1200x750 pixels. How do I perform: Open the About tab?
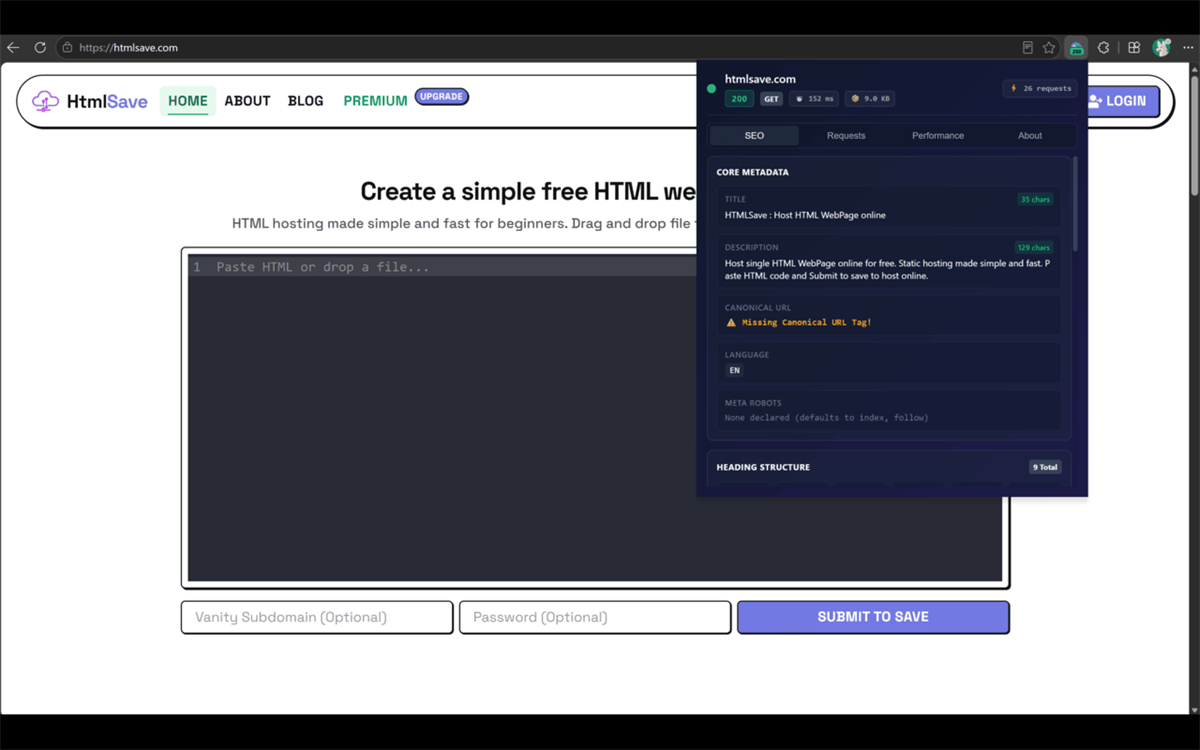(1030, 135)
